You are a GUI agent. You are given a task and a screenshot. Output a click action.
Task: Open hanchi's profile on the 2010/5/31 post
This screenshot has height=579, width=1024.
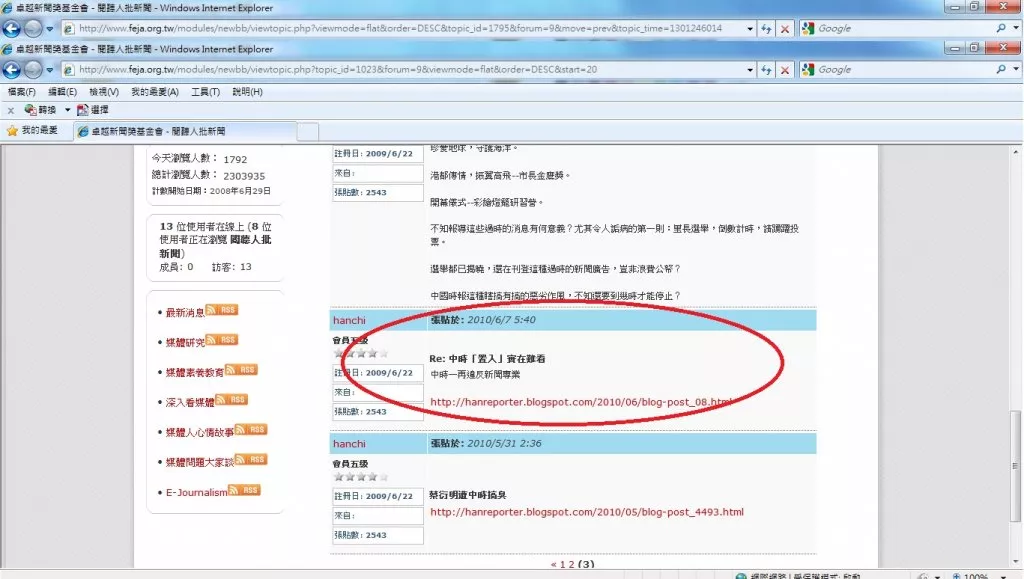click(349, 443)
